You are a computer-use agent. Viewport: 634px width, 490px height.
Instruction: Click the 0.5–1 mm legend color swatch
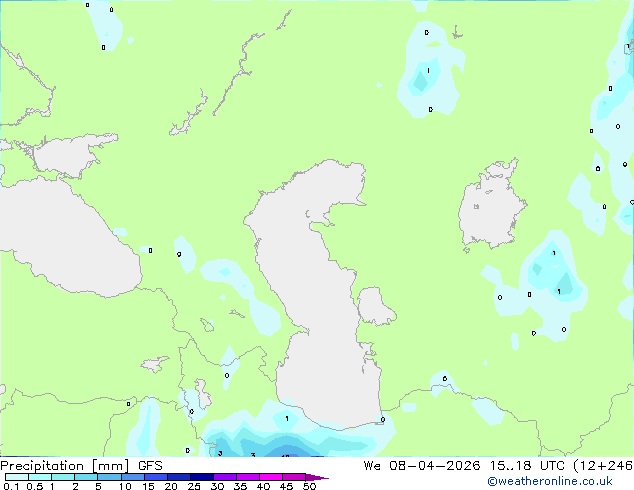[40, 477]
